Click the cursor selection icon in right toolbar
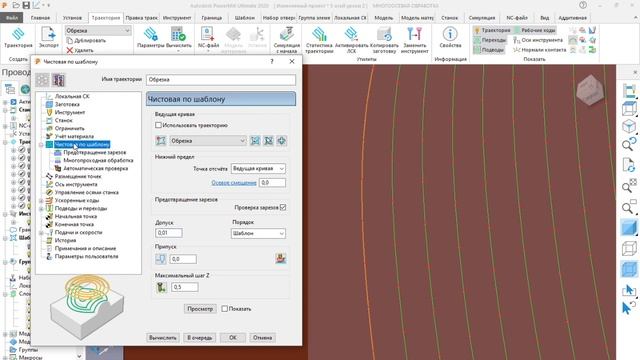The width and height of the screenshot is (640, 360). 629,290
